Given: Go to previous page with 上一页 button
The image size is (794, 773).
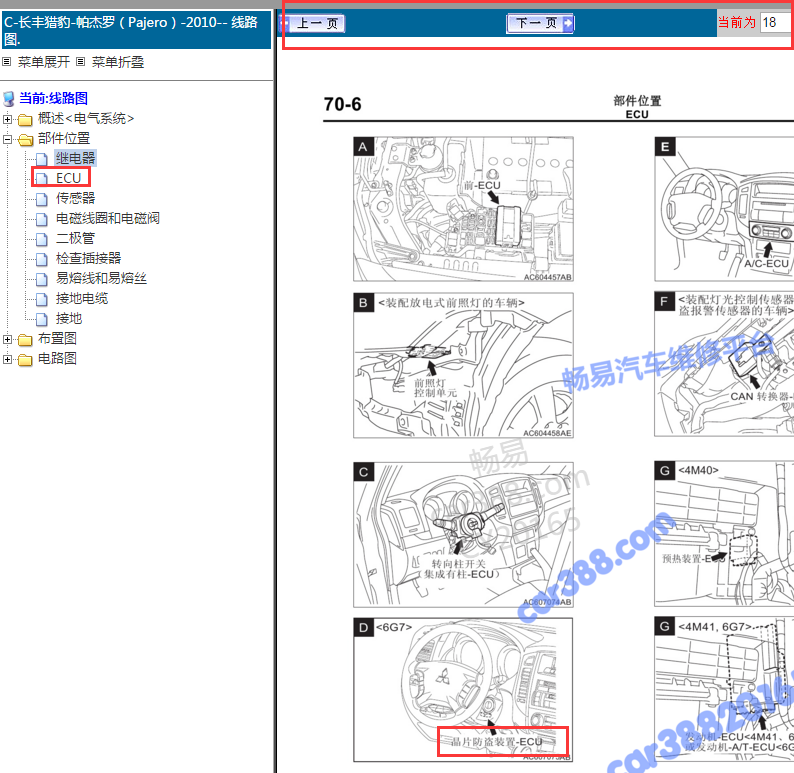Looking at the screenshot, I should tap(313, 23).
